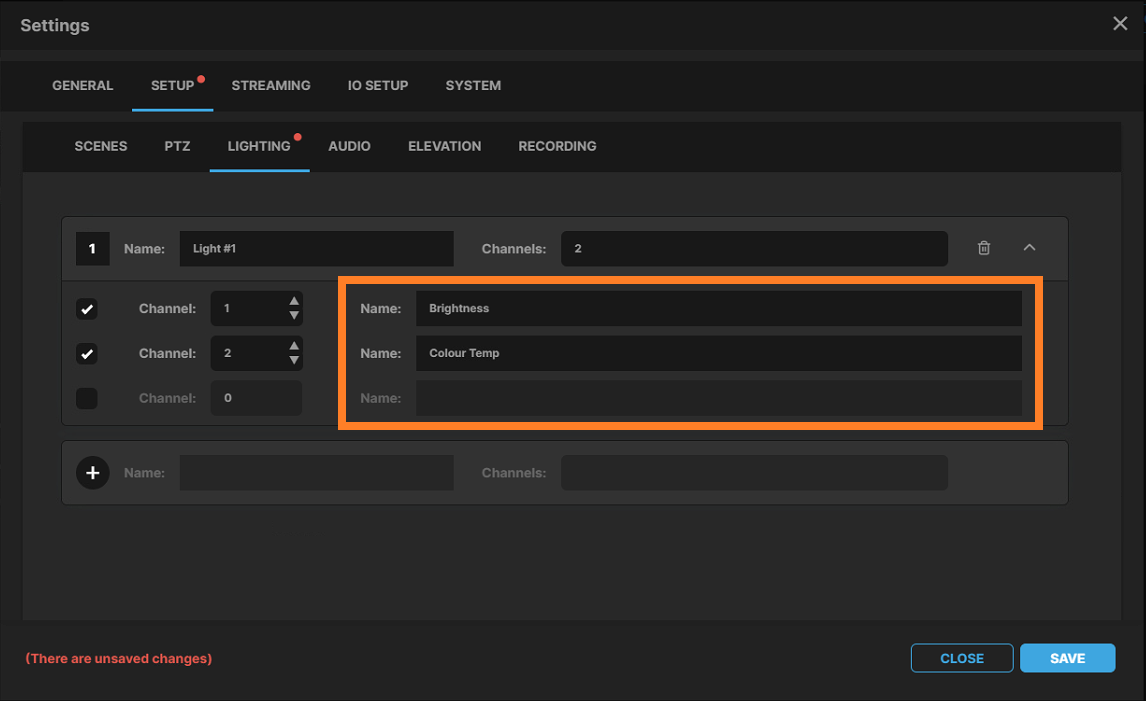The image size is (1146, 701).
Task: Click the new light Name field
Action: pyautogui.click(x=316, y=473)
